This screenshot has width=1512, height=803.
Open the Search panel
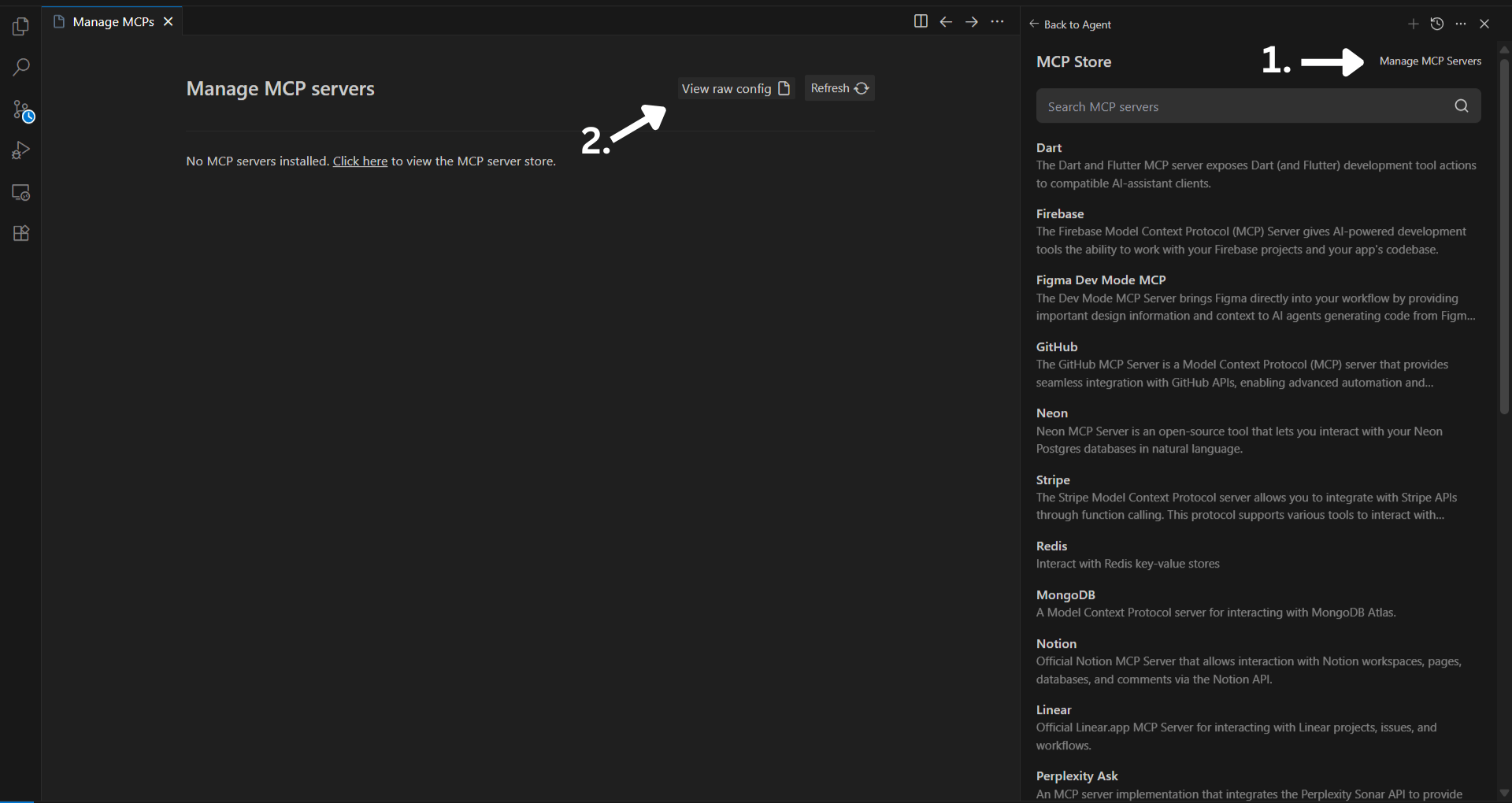pyautogui.click(x=21, y=68)
